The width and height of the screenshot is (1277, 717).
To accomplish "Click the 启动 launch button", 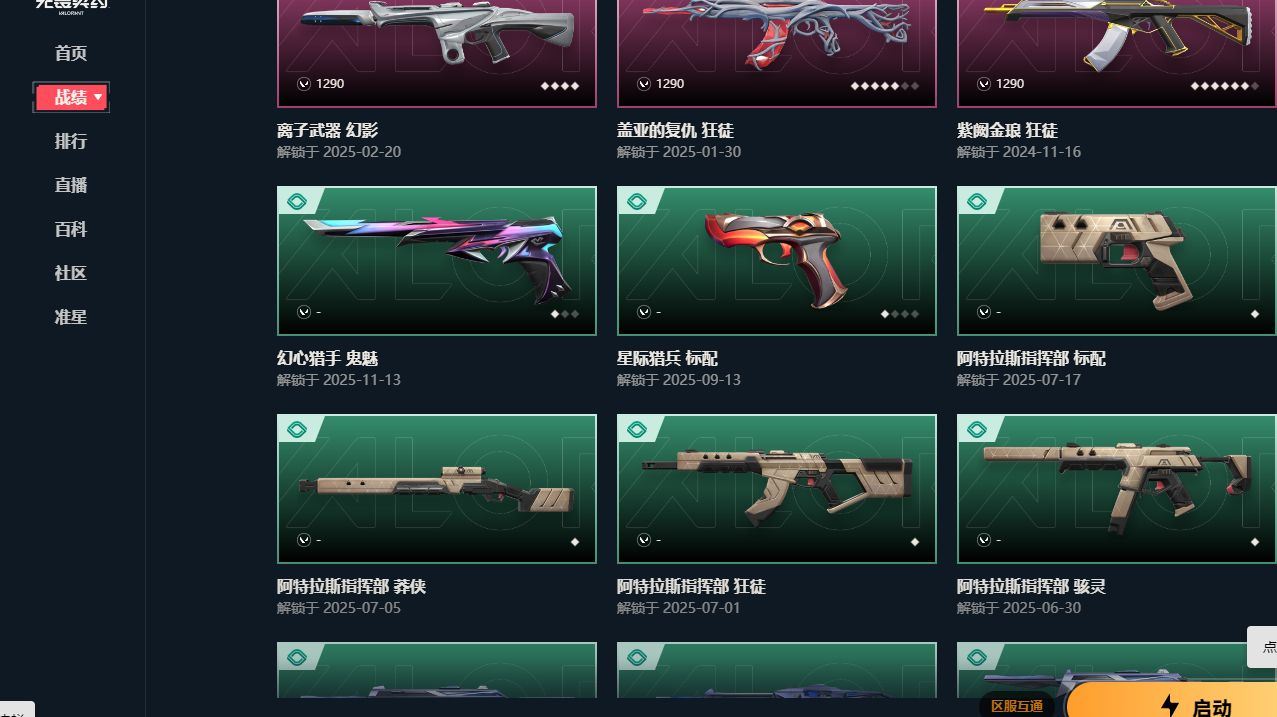I will (x=1171, y=702).
